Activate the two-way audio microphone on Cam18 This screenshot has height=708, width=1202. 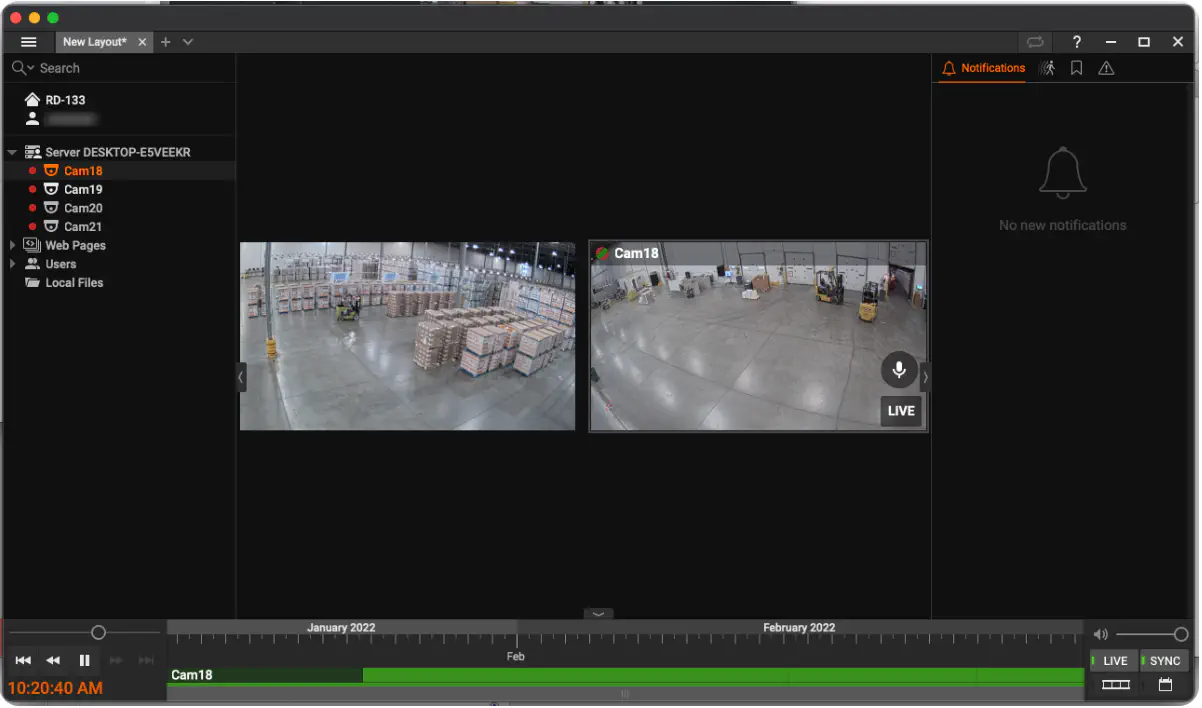coord(899,370)
